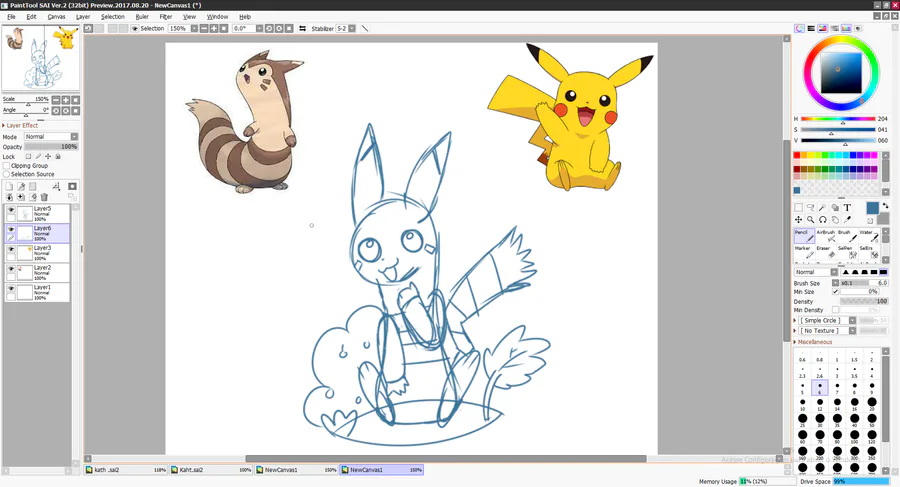The width and height of the screenshot is (900, 487).
Task: Switch to the Kaht.sai2 document tab
Action: (211, 470)
